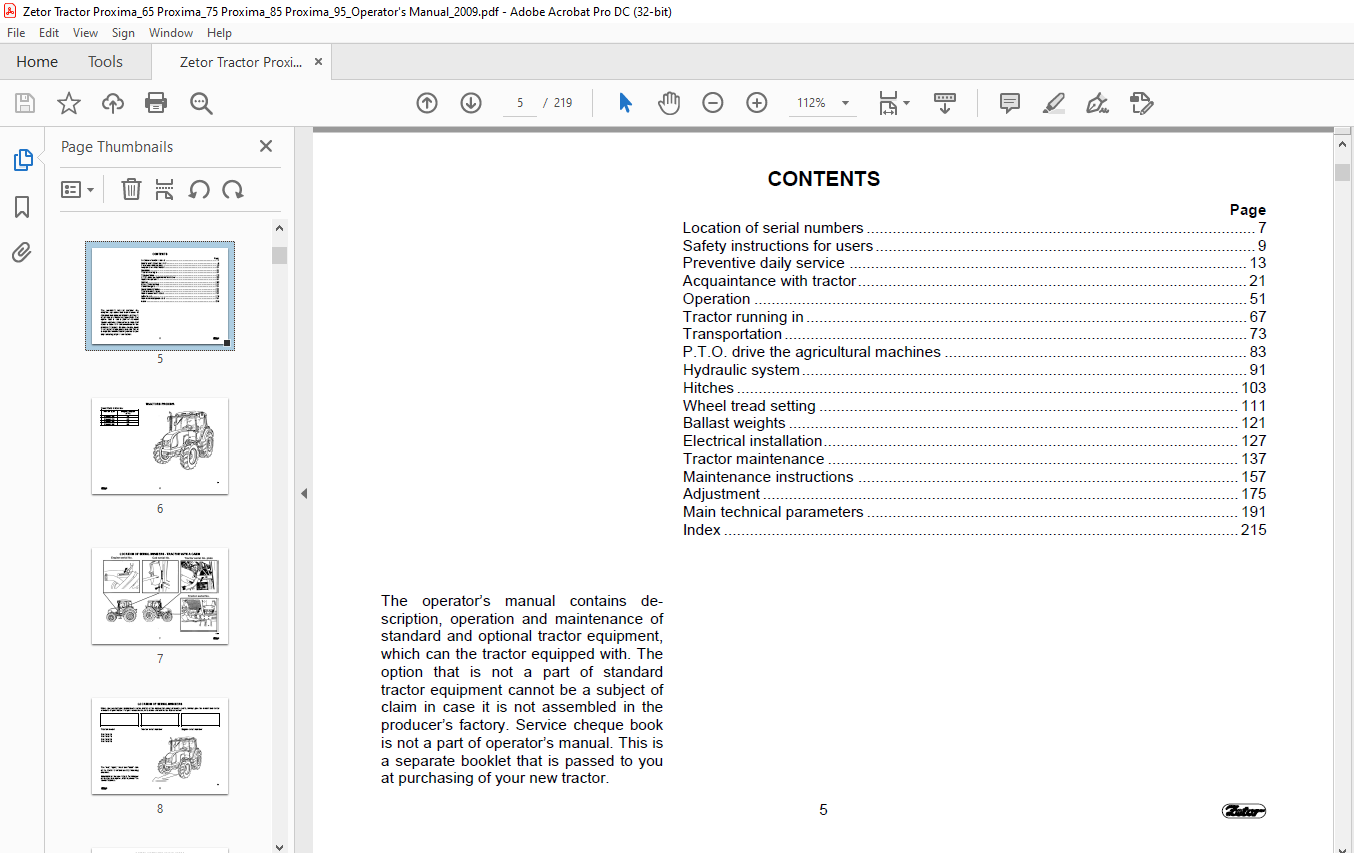Select page 5 thumbnail
This screenshot has height=853, width=1354.
pyautogui.click(x=160, y=295)
